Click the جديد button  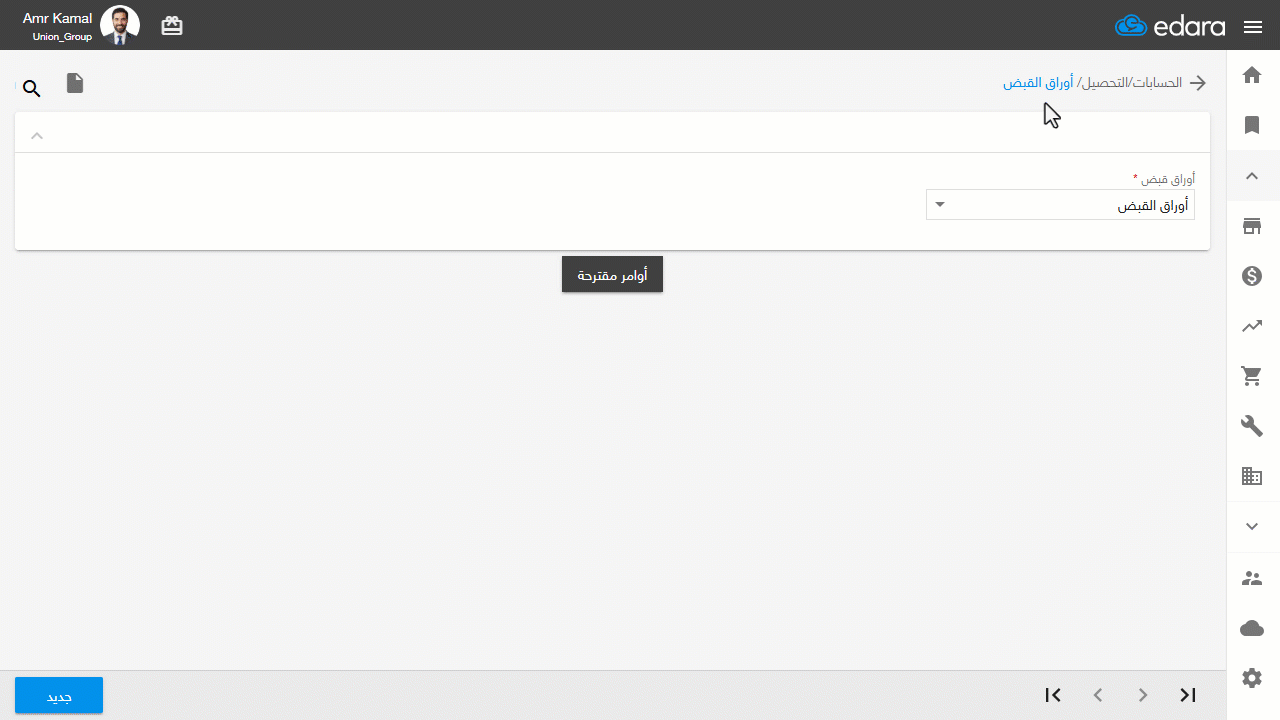[x=59, y=695]
